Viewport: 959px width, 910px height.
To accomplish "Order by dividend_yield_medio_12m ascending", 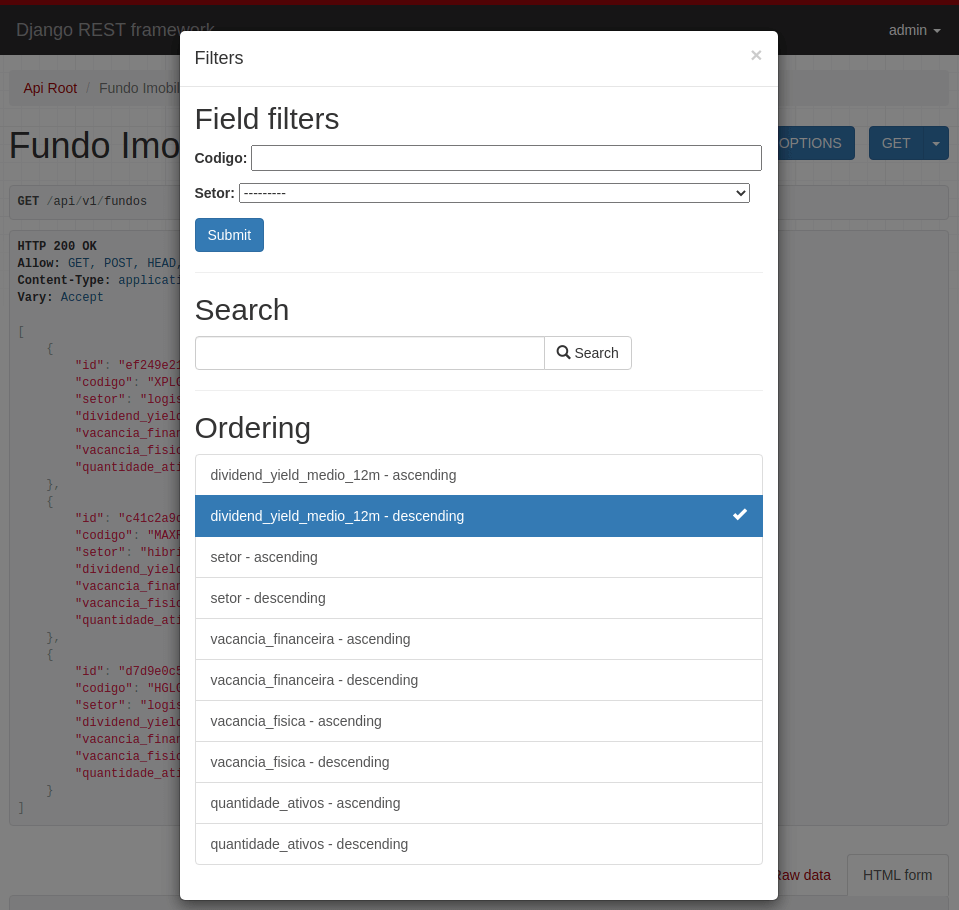I will [x=478, y=475].
